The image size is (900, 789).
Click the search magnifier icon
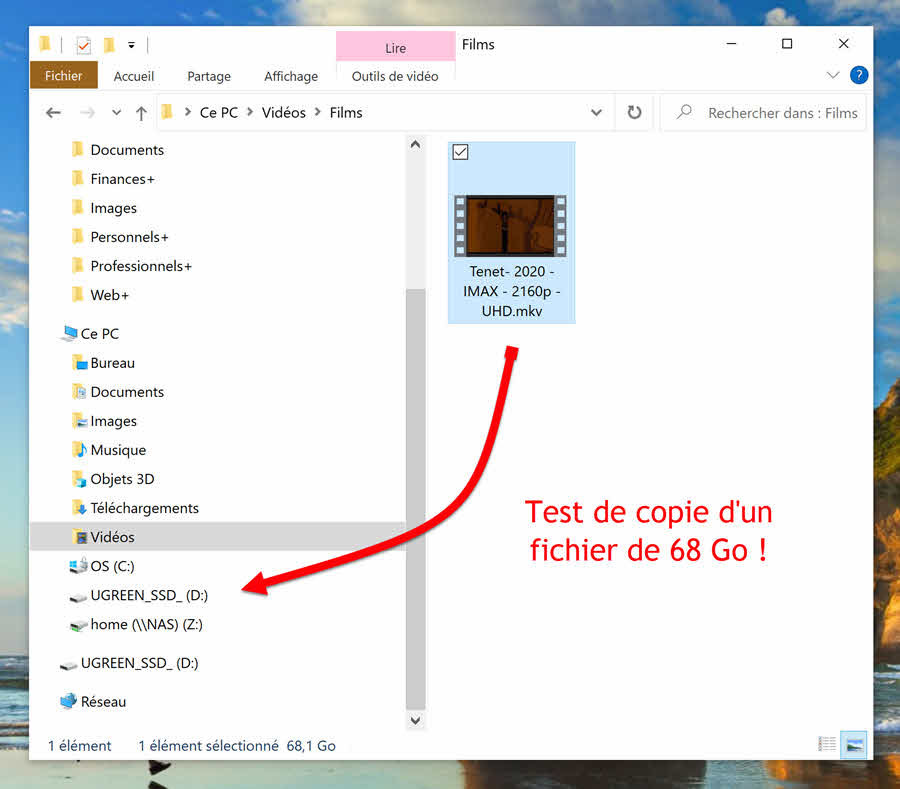(684, 112)
